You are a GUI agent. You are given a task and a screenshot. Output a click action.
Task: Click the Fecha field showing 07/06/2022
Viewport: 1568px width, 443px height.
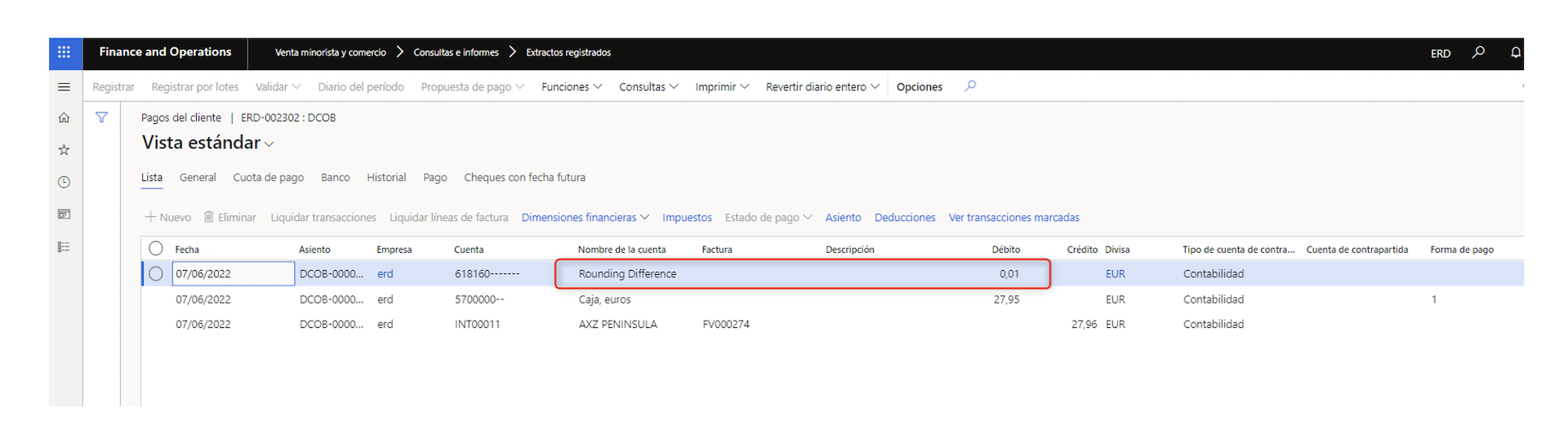(234, 273)
